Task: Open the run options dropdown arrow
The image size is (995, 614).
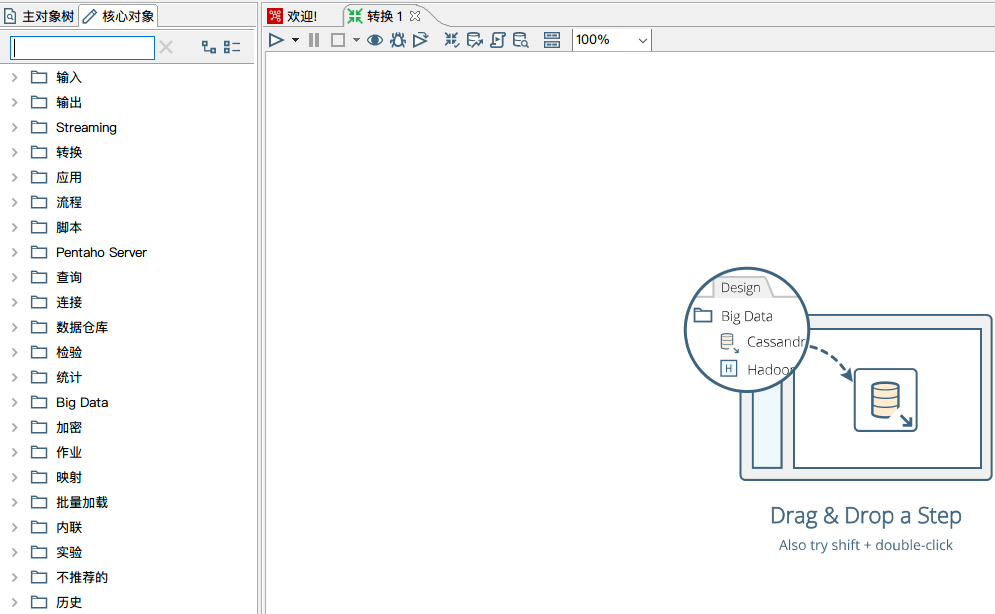Action: tap(295, 40)
